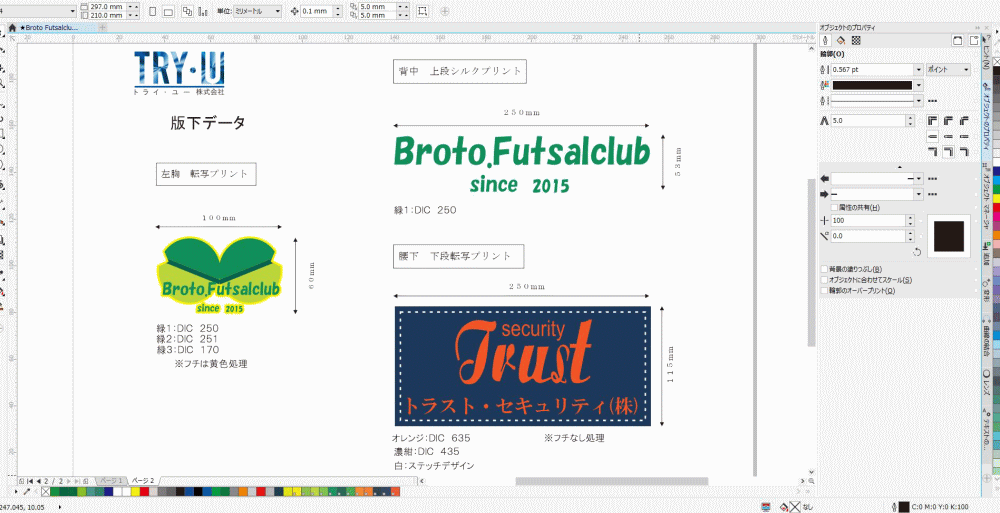Open the outline width dropdown
1000x513 pixels.
pyautogui.click(x=919, y=69)
